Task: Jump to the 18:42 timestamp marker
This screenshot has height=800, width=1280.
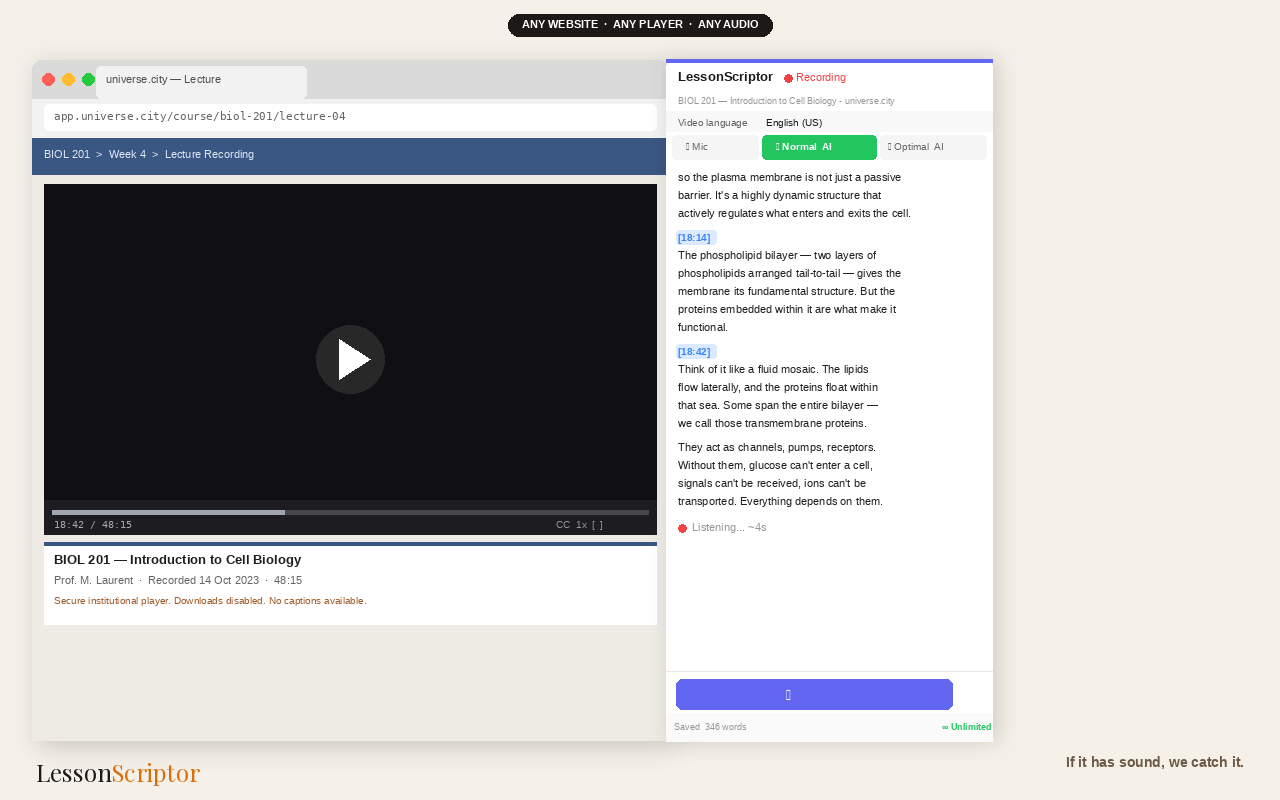Action: pyautogui.click(x=695, y=352)
